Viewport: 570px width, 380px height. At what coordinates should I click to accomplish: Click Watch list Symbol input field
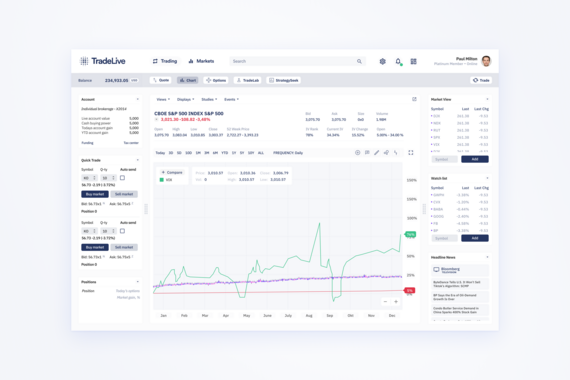pos(445,238)
